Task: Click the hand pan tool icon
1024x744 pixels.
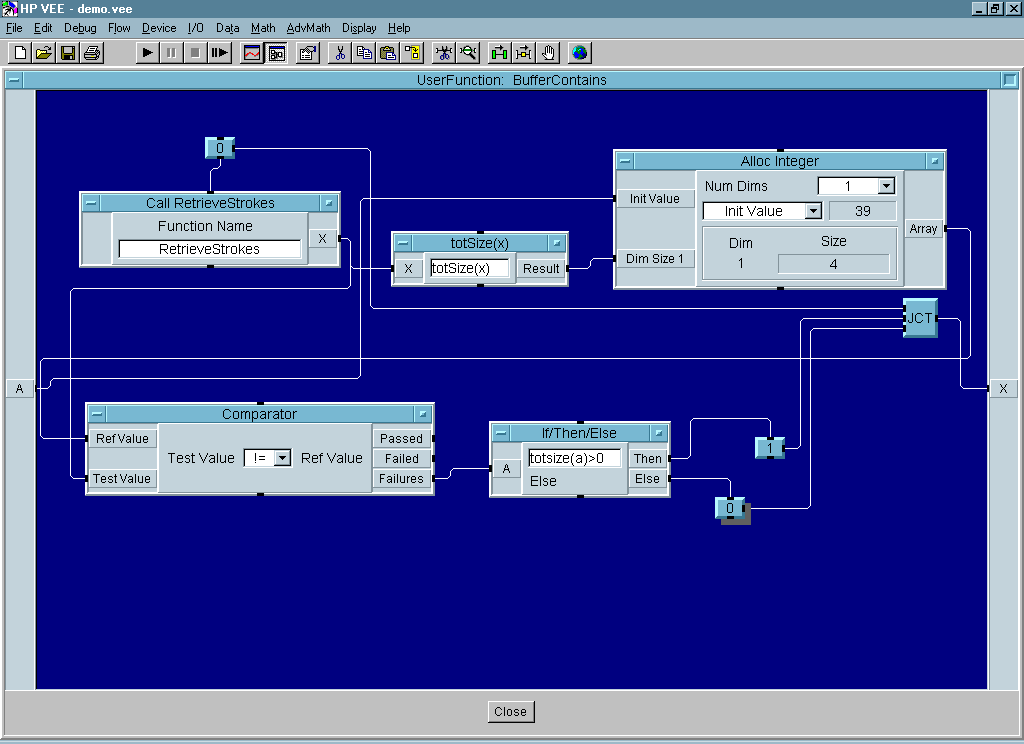Action: tap(548, 52)
